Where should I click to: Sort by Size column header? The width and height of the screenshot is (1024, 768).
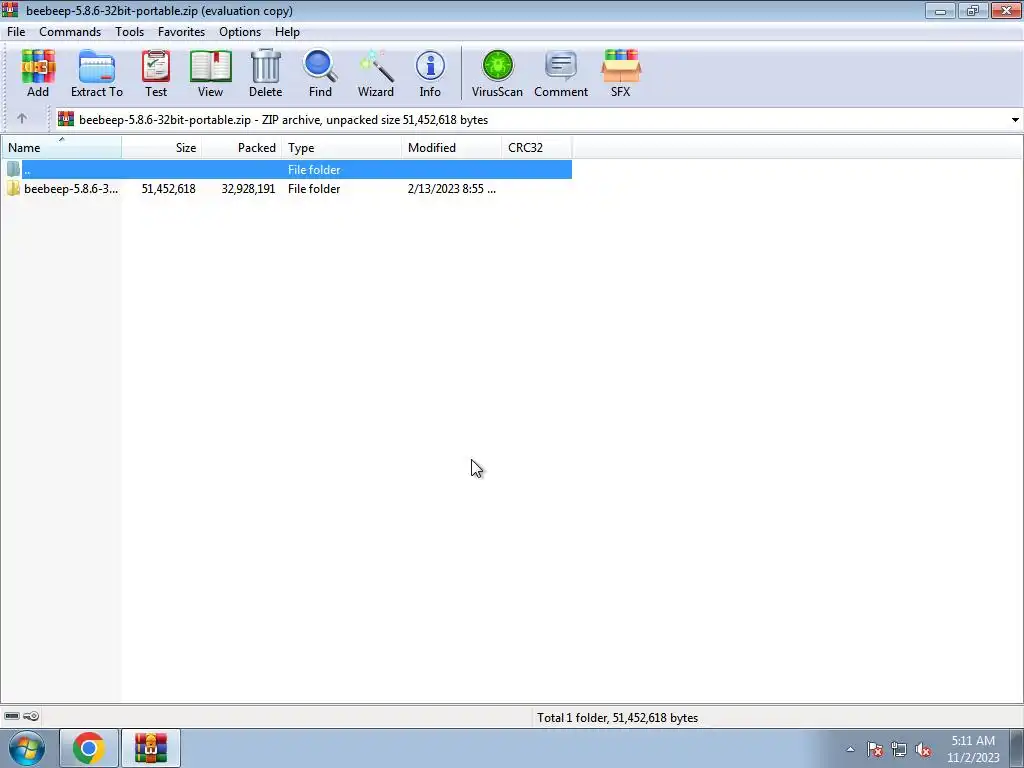click(161, 148)
